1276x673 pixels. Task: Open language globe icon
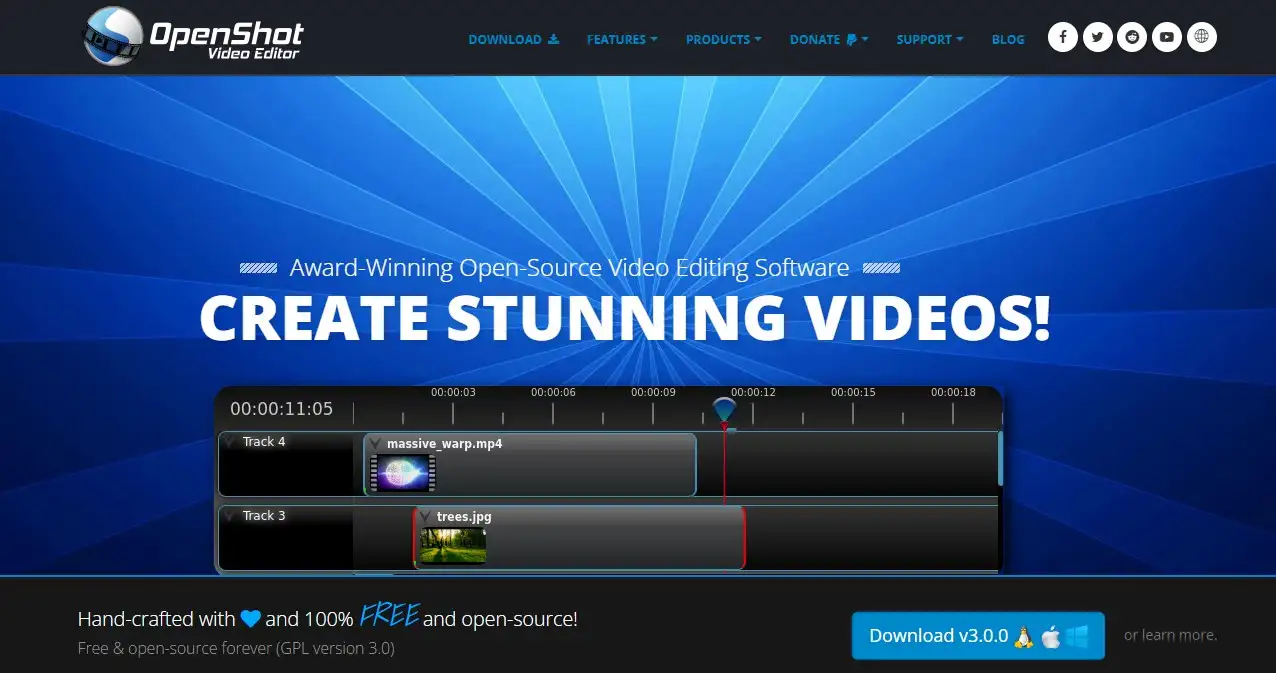1202,38
